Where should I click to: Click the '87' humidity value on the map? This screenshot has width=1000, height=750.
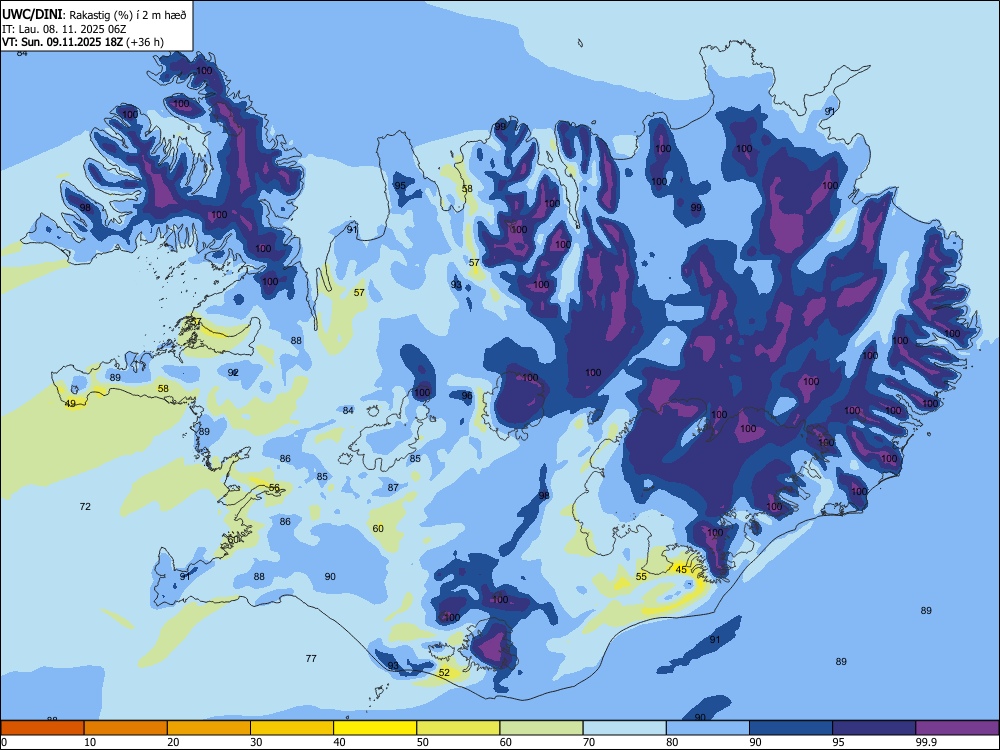click(393, 487)
